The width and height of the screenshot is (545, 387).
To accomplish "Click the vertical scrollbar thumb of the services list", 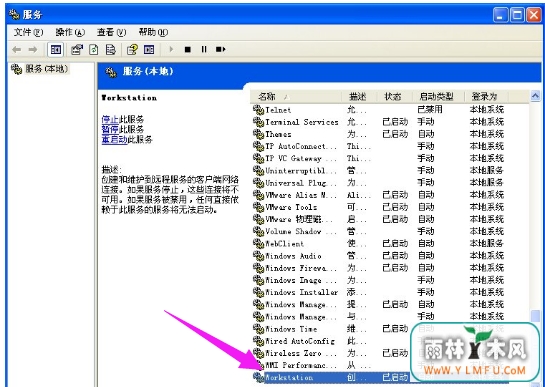I will pos(535,317).
